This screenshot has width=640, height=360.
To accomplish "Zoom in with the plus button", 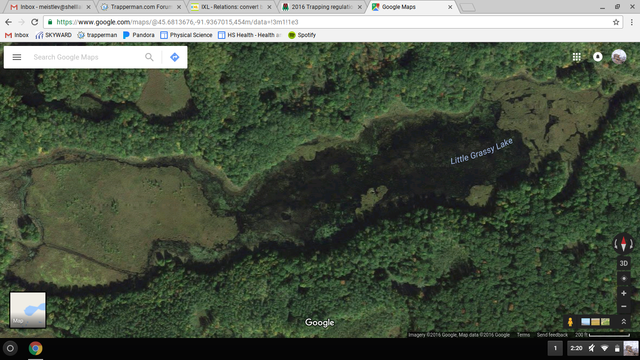I will point(624,293).
